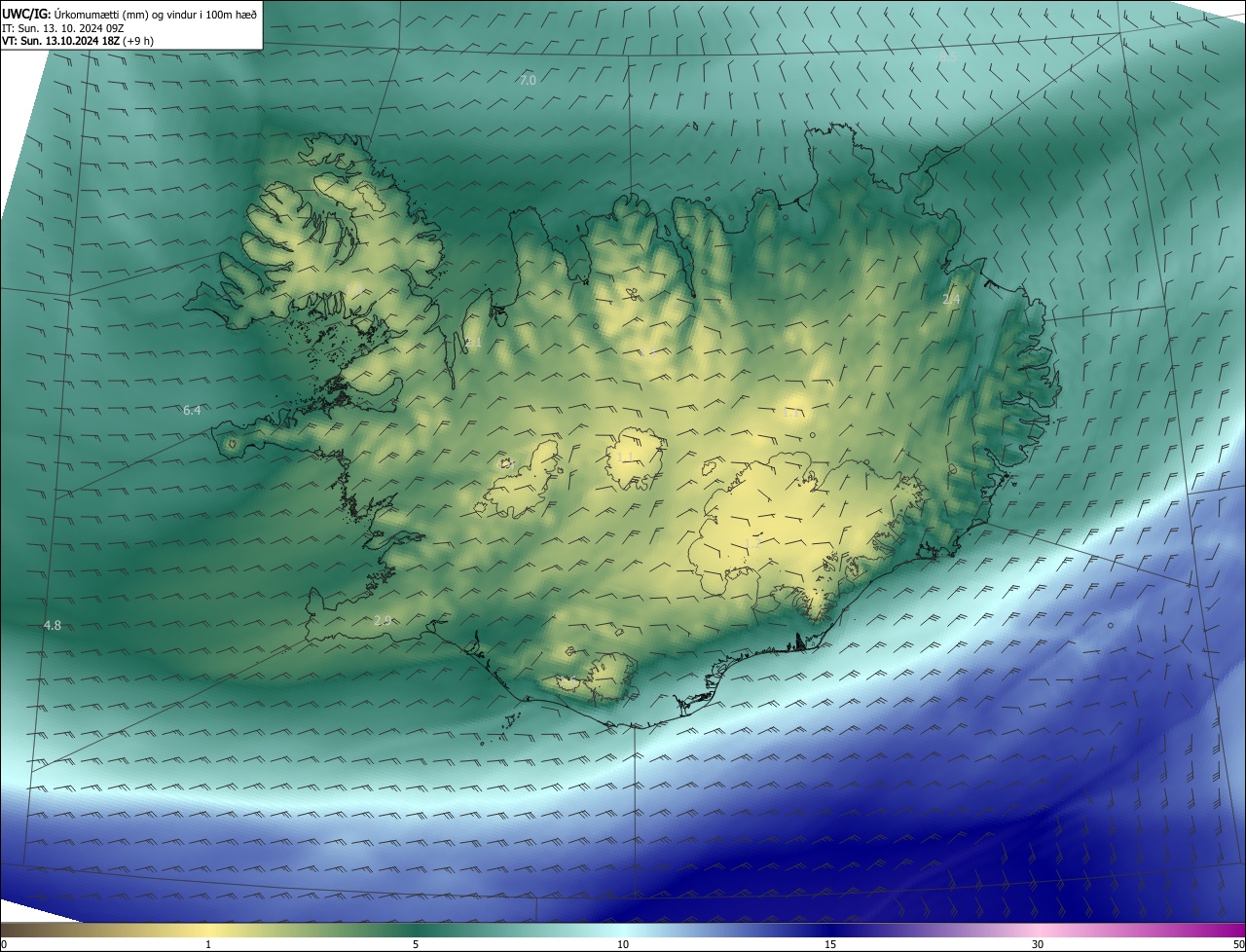The image size is (1246, 952).
Task: Click the '2.9' value label on the map
Action: (383, 621)
